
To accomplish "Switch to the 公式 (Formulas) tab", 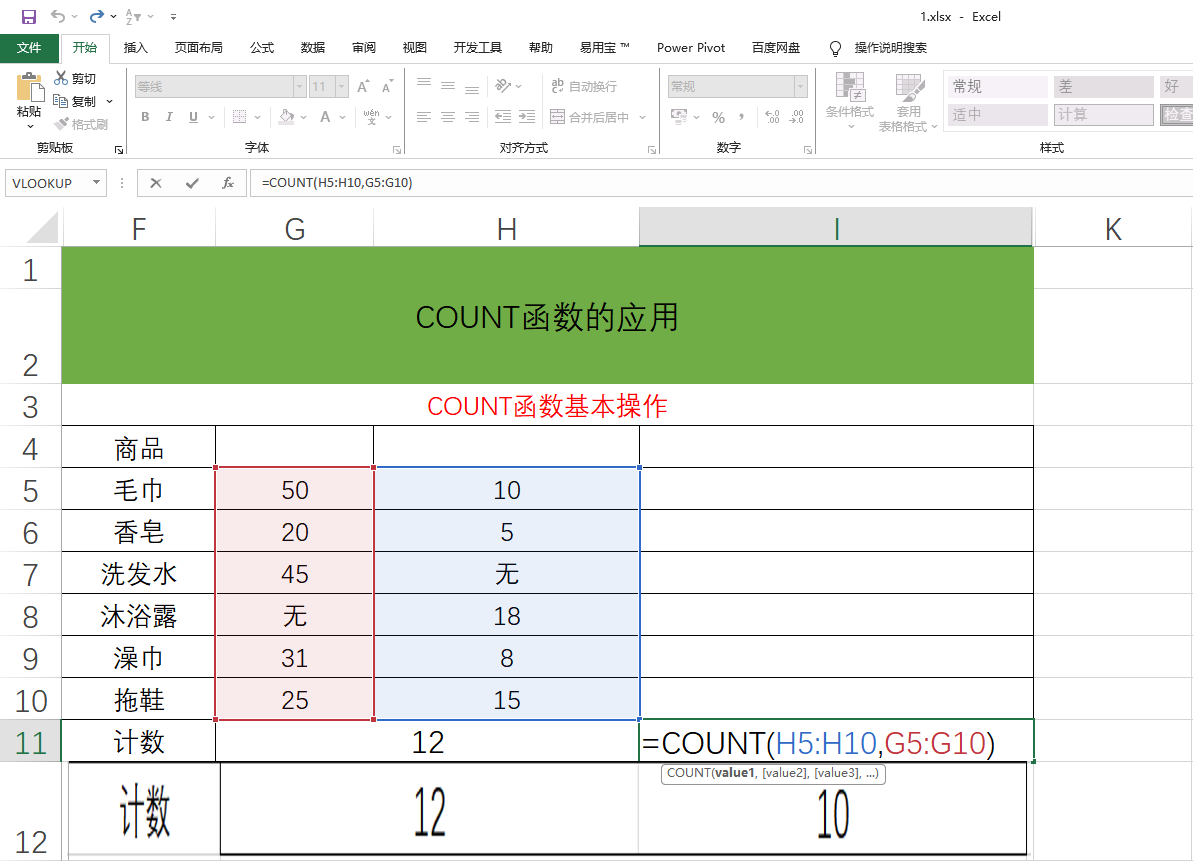I will (x=262, y=48).
